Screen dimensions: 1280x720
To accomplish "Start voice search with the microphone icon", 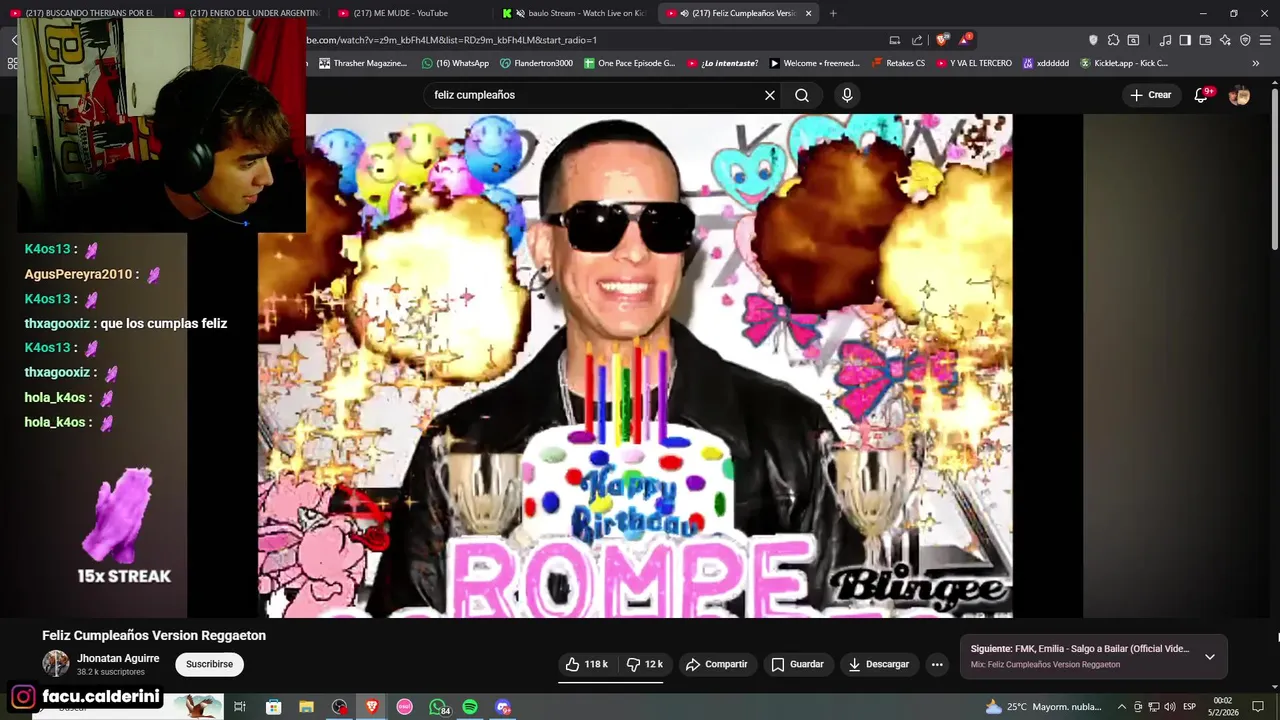I will point(847,95).
